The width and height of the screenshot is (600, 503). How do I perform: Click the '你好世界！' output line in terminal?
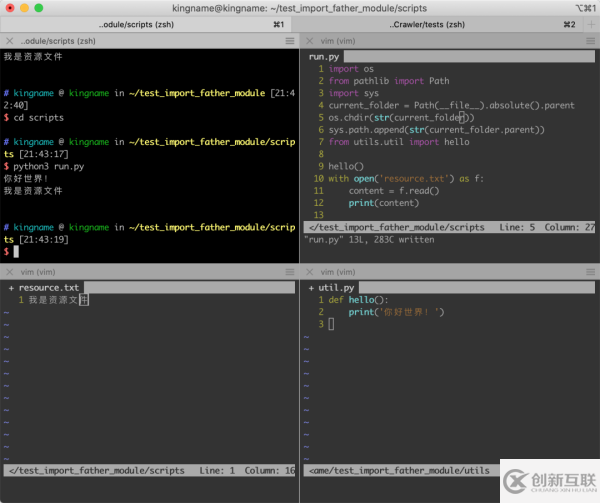26,179
